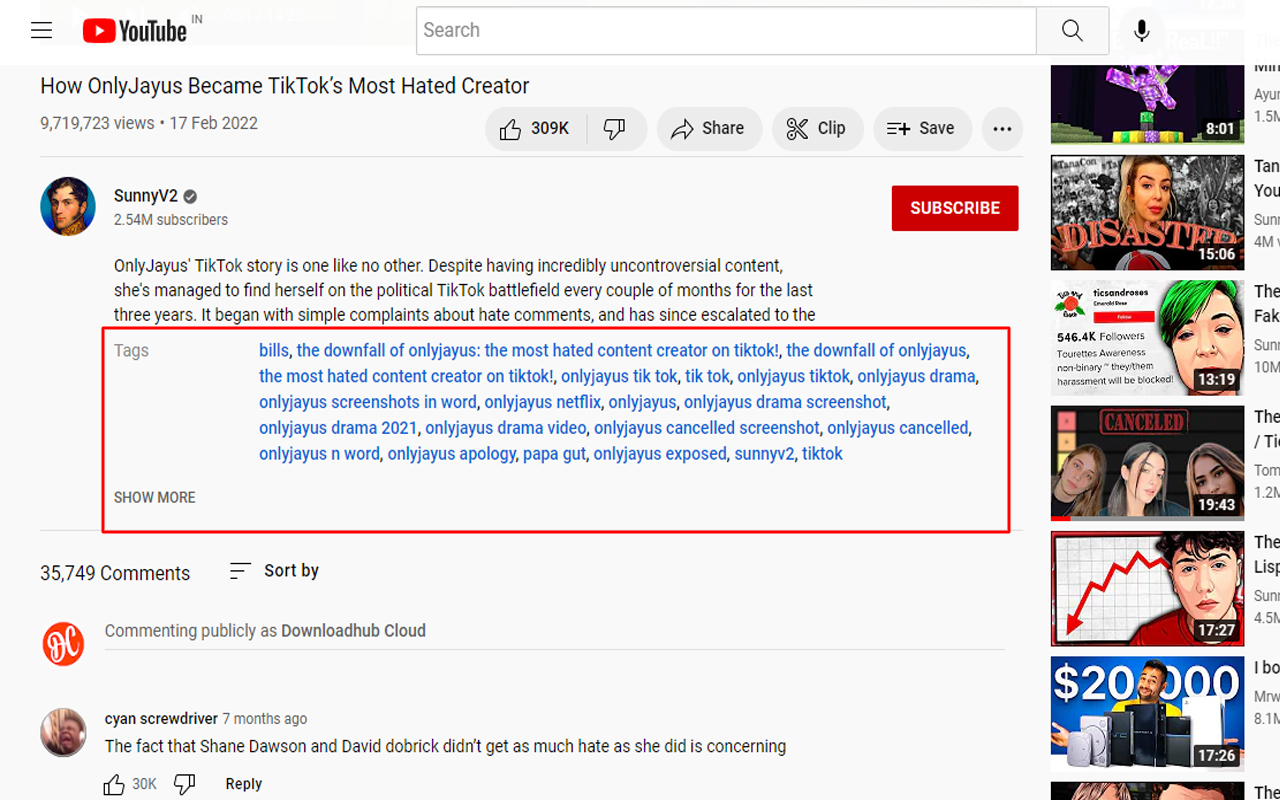Start voice search with microphone
Viewport: 1280px width, 800px height.
click(x=1142, y=30)
